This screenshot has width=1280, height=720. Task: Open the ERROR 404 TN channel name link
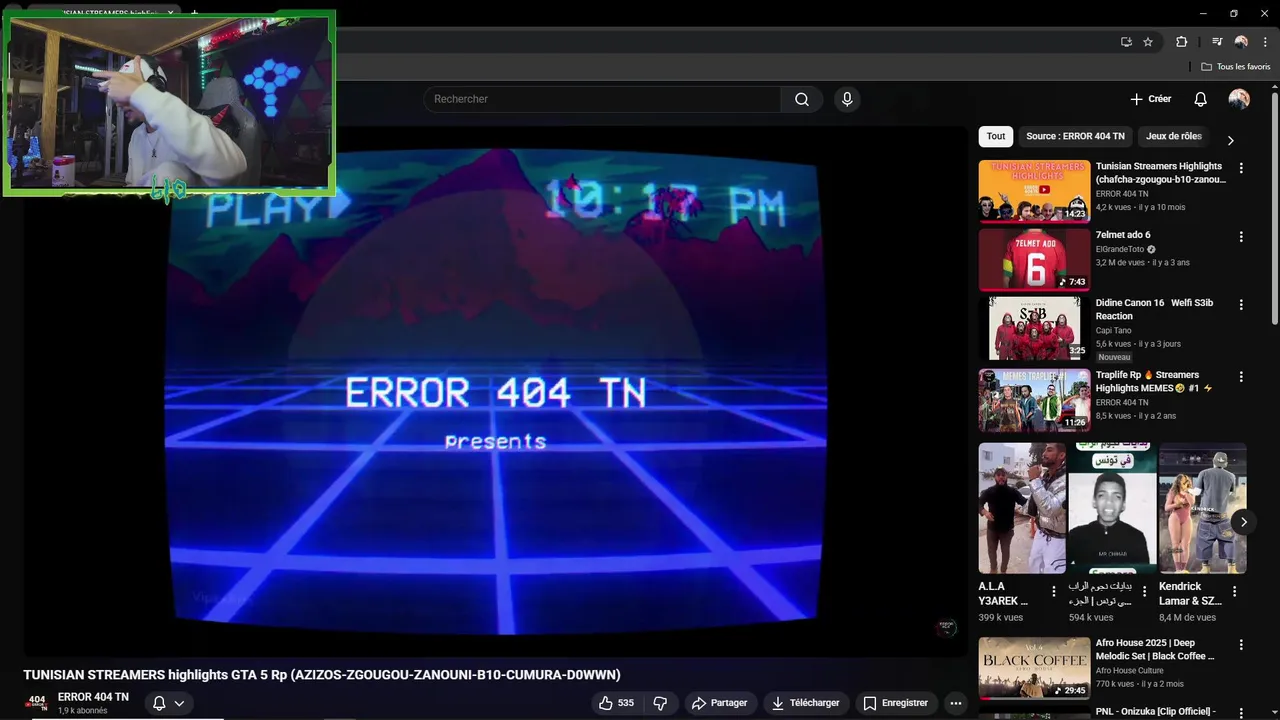click(93, 697)
